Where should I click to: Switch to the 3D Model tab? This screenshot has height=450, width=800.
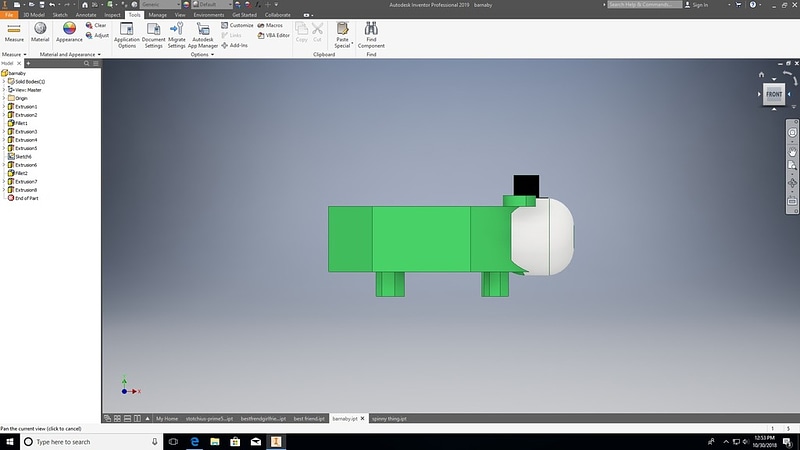pyautogui.click(x=34, y=15)
